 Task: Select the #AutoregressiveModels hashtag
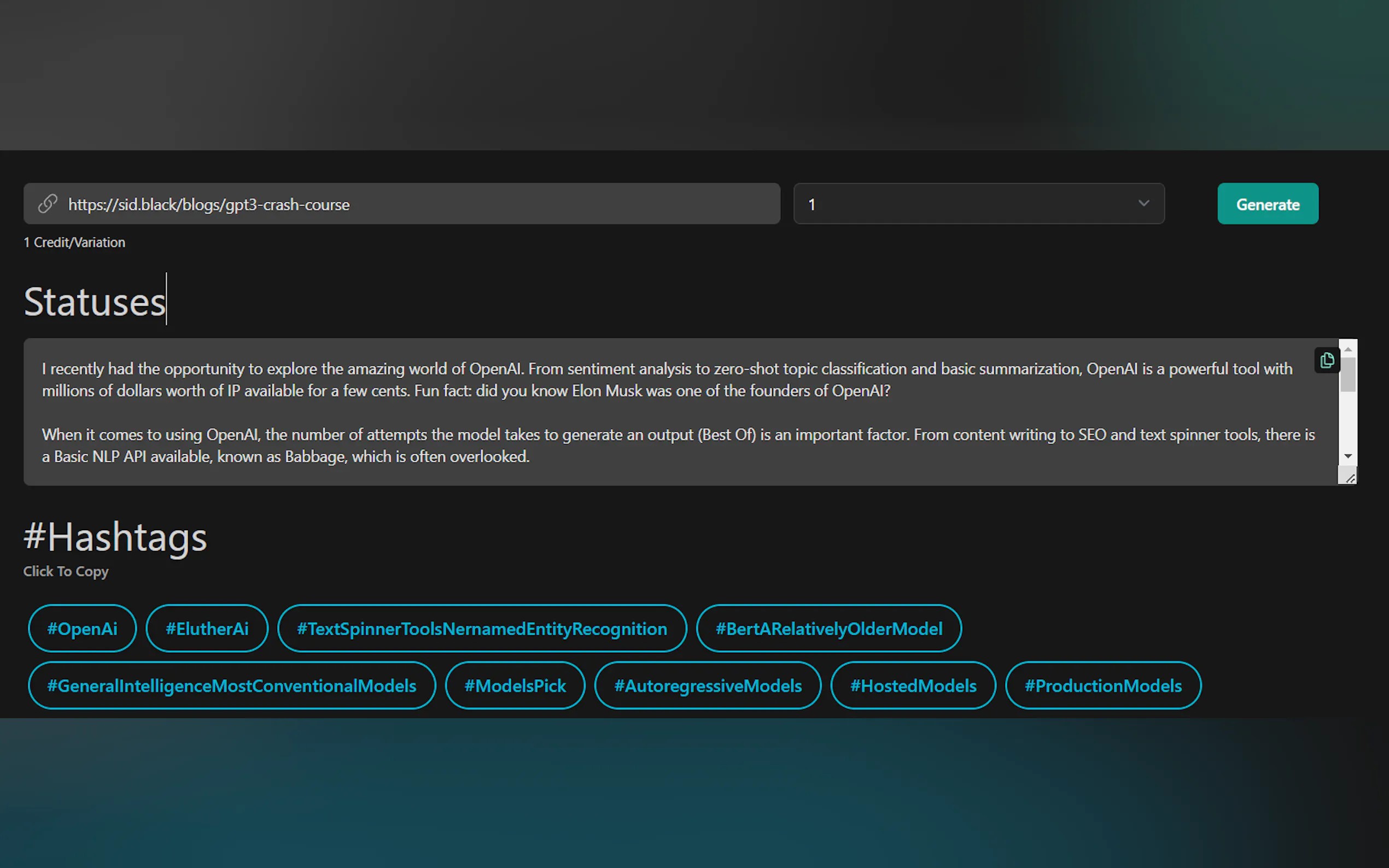708,685
